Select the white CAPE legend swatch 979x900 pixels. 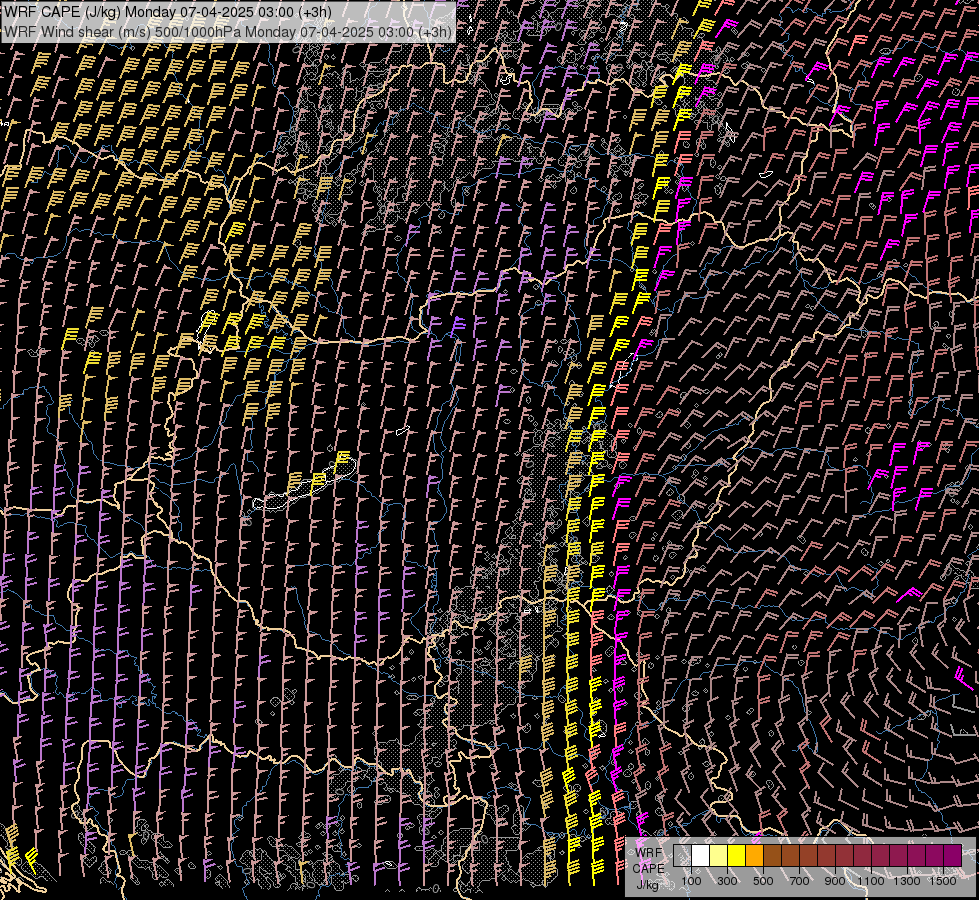pos(701,855)
